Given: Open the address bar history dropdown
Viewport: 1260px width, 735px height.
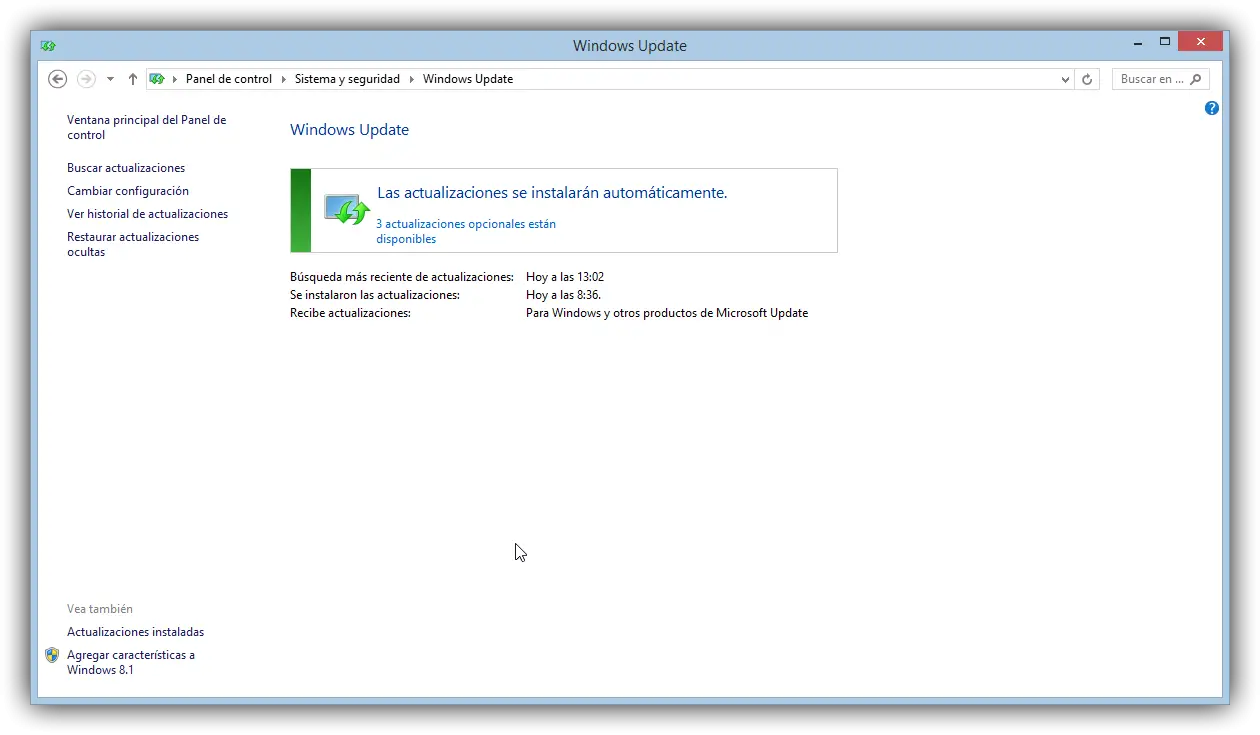Looking at the screenshot, I should pyautogui.click(x=1065, y=79).
